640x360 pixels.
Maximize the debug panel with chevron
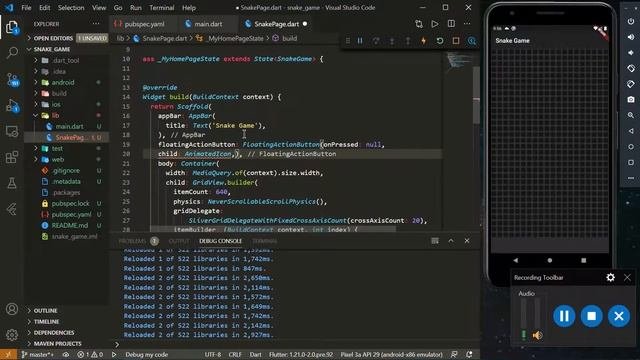451,241
